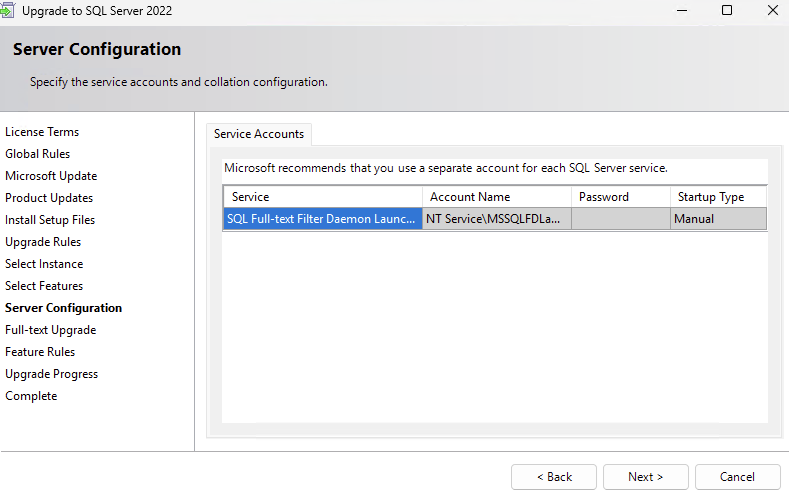
Task: Click Server Configuration step in sidebar
Action: 63,308
